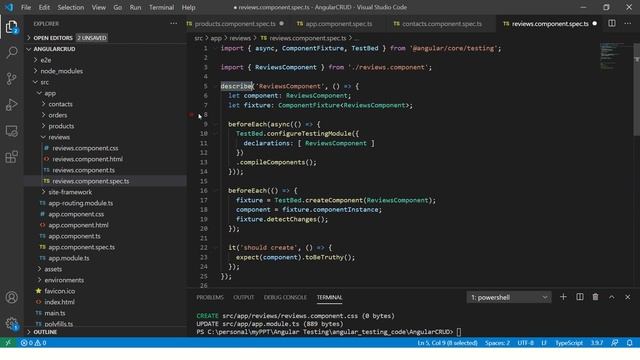Click the VS Code logo icon
640x360 pixels.
tap(9, 7)
